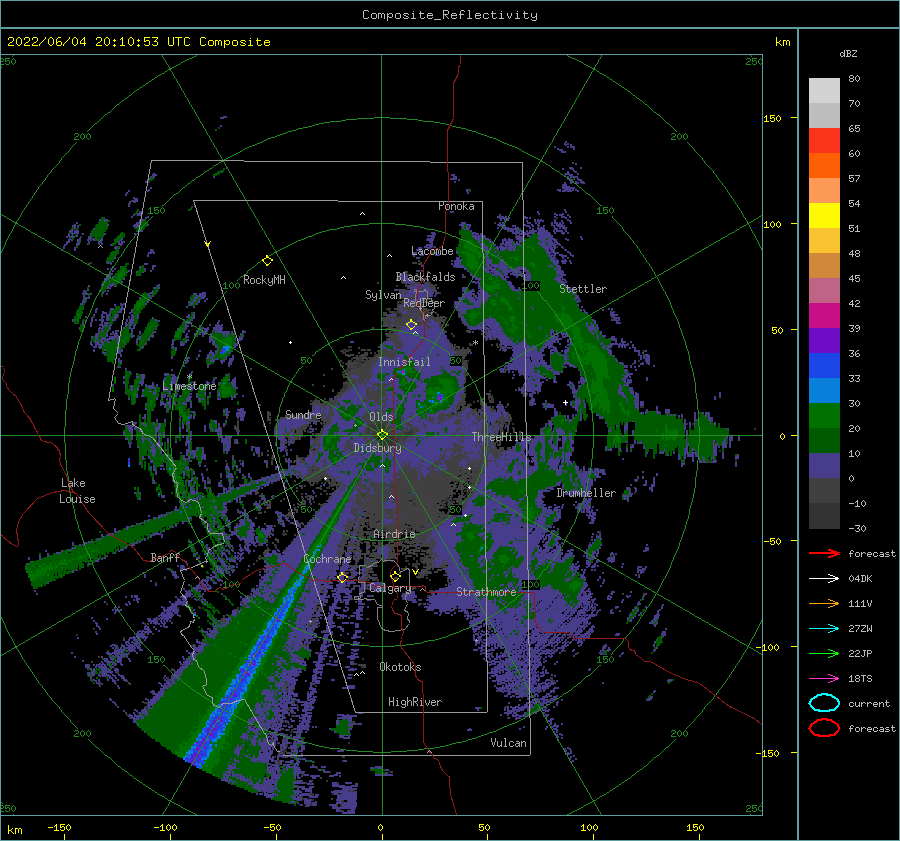The width and height of the screenshot is (900, 841).
Task: Click the 111V legend label
Action: (860, 603)
